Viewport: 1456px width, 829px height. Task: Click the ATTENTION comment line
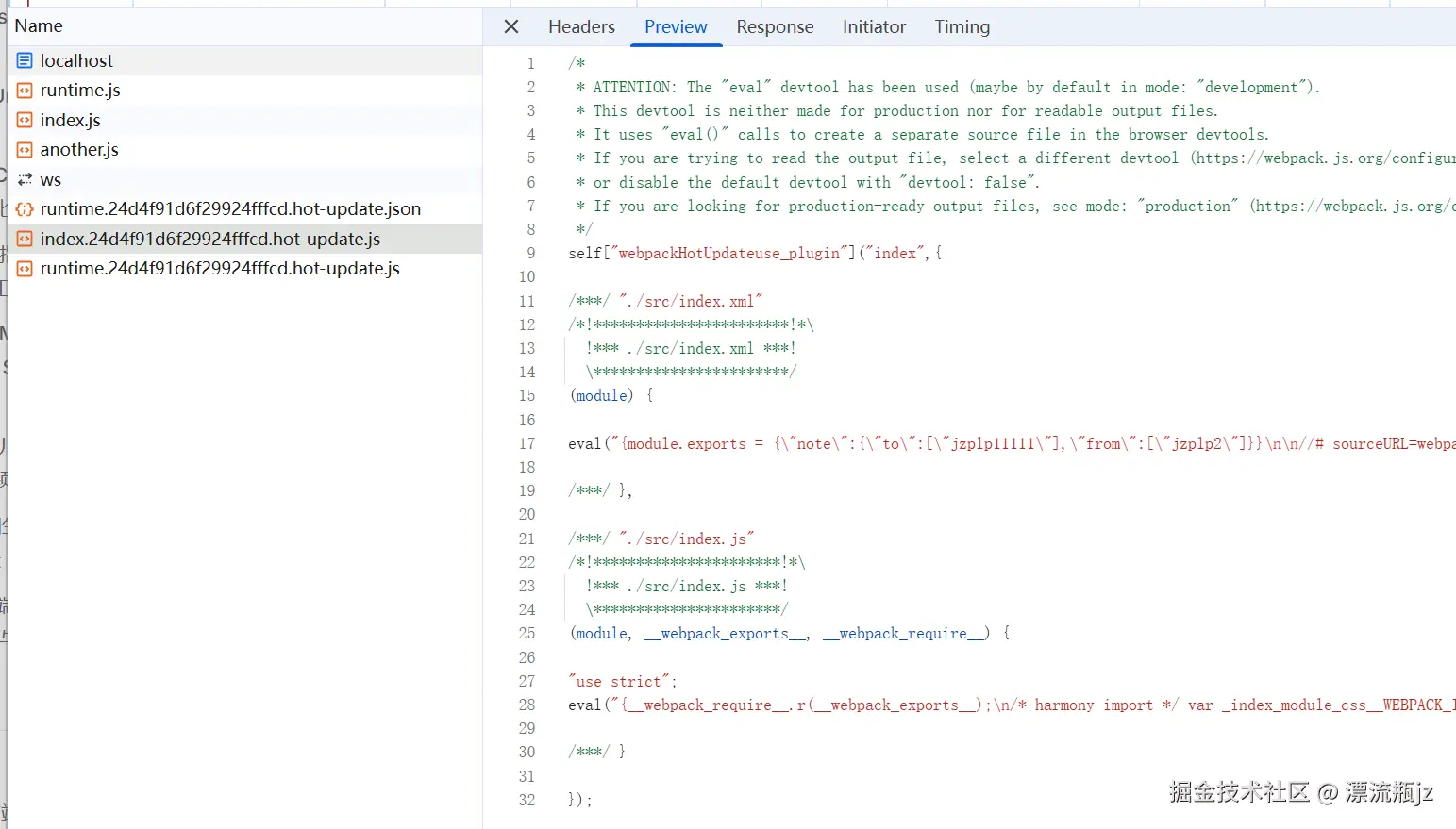click(x=947, y=87)
